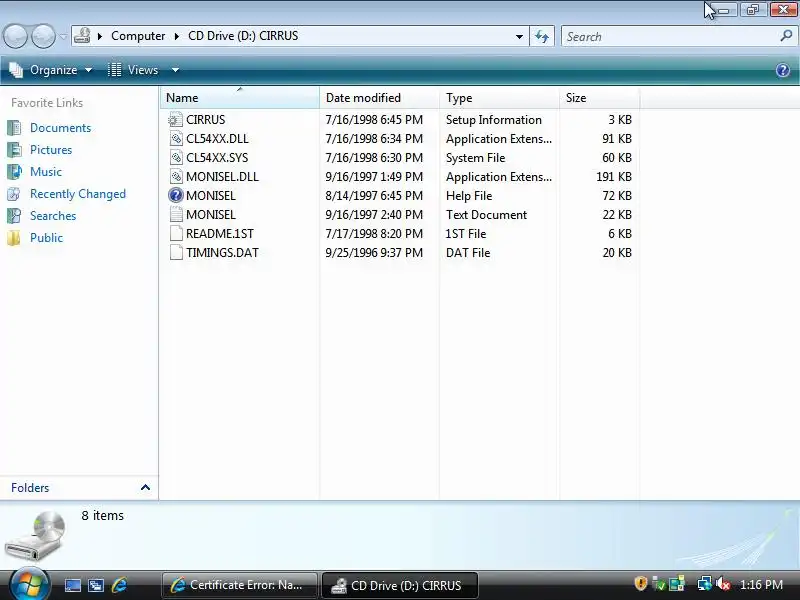
Task: Click the Setup Information type cell
Action: point(494,120)
